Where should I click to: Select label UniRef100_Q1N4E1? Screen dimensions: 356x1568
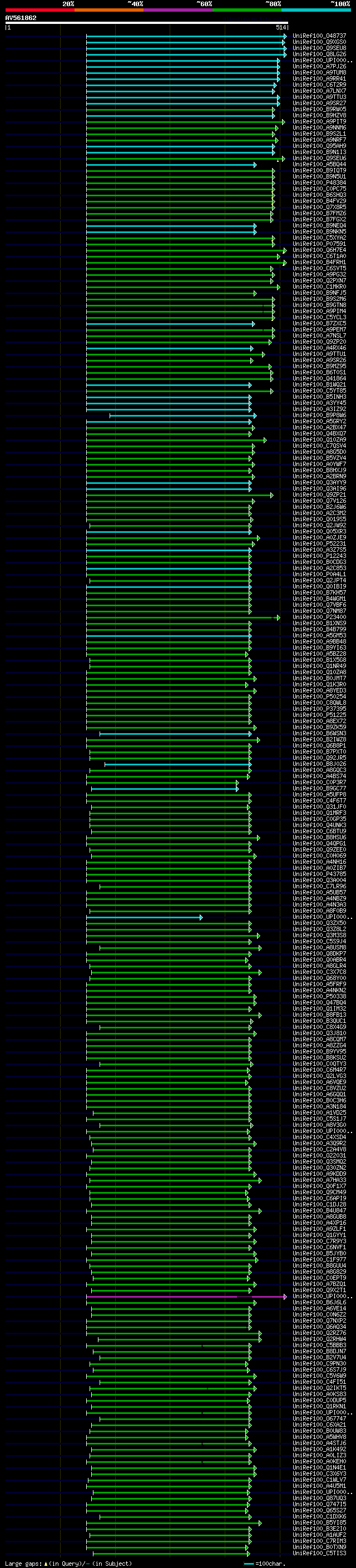point(319,1467)
